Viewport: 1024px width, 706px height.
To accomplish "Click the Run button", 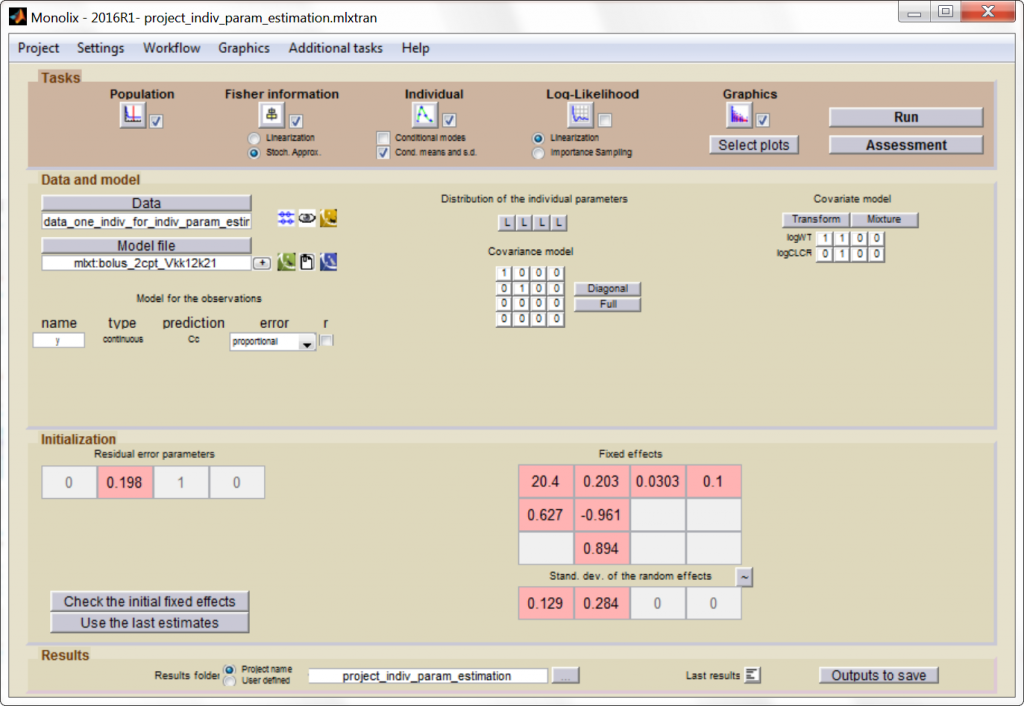I will point(904,116).
